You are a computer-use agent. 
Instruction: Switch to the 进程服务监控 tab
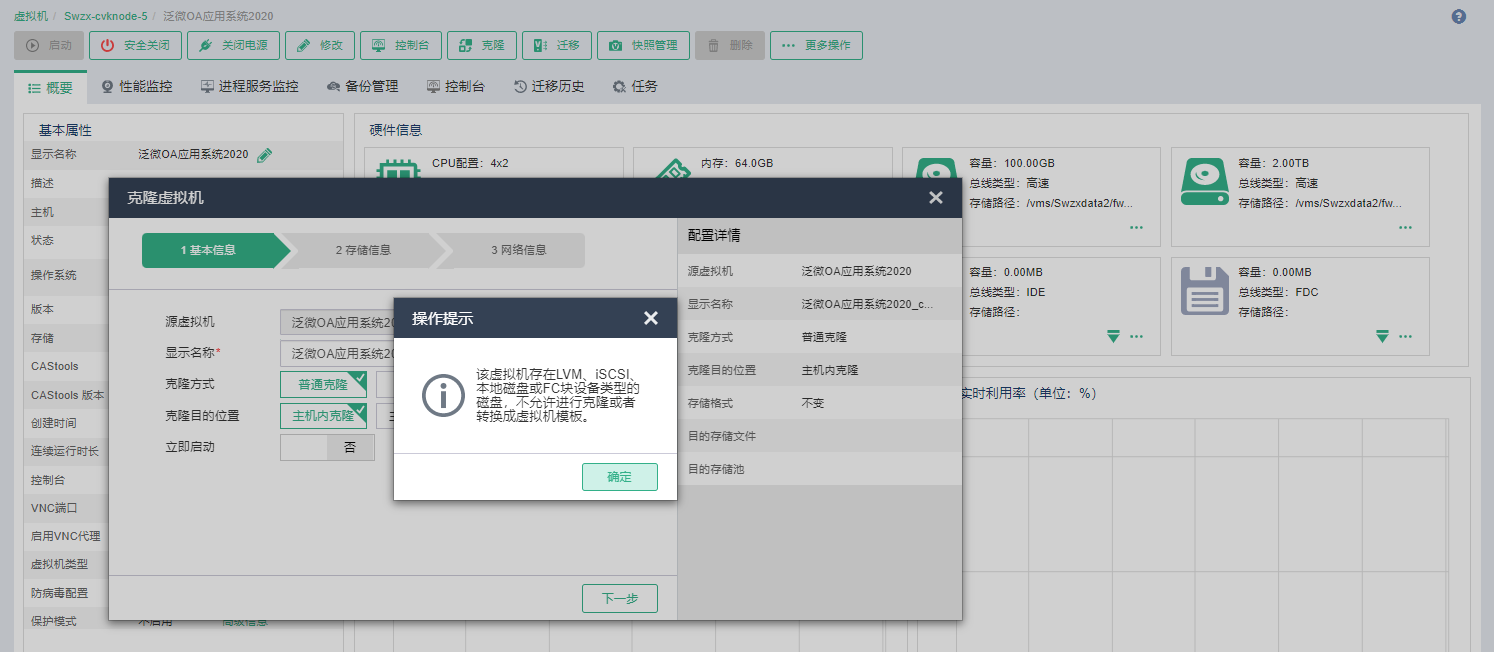pos(249,87)
